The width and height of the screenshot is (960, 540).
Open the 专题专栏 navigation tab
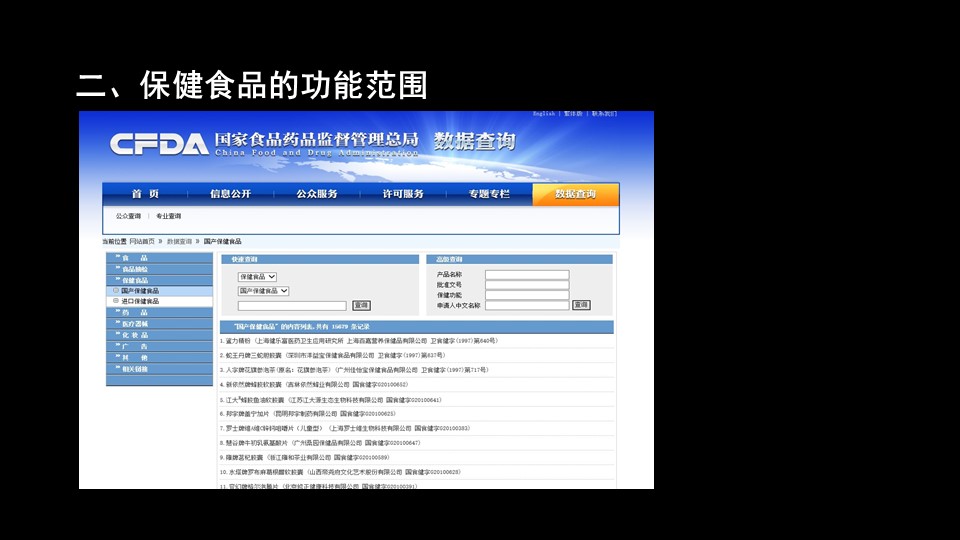coord(489,193)
